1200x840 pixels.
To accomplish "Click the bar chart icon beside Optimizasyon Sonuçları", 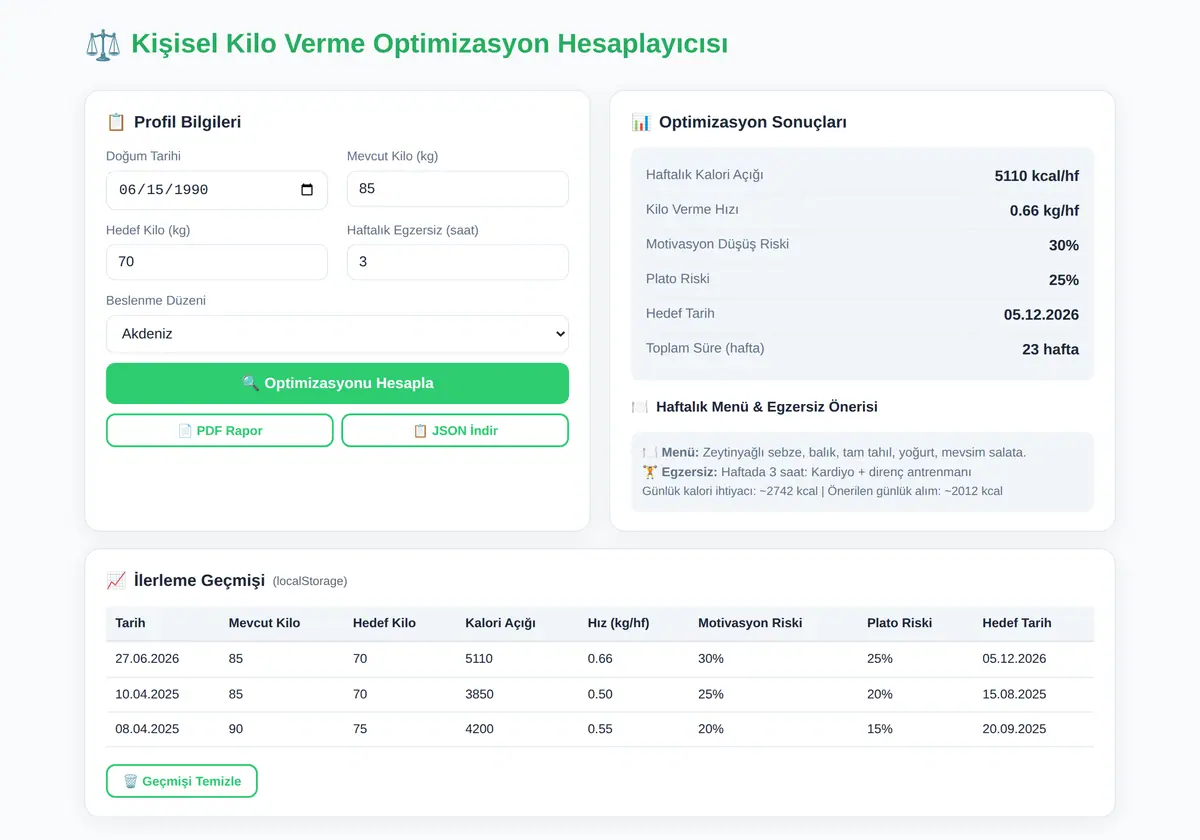I will 641,122.
